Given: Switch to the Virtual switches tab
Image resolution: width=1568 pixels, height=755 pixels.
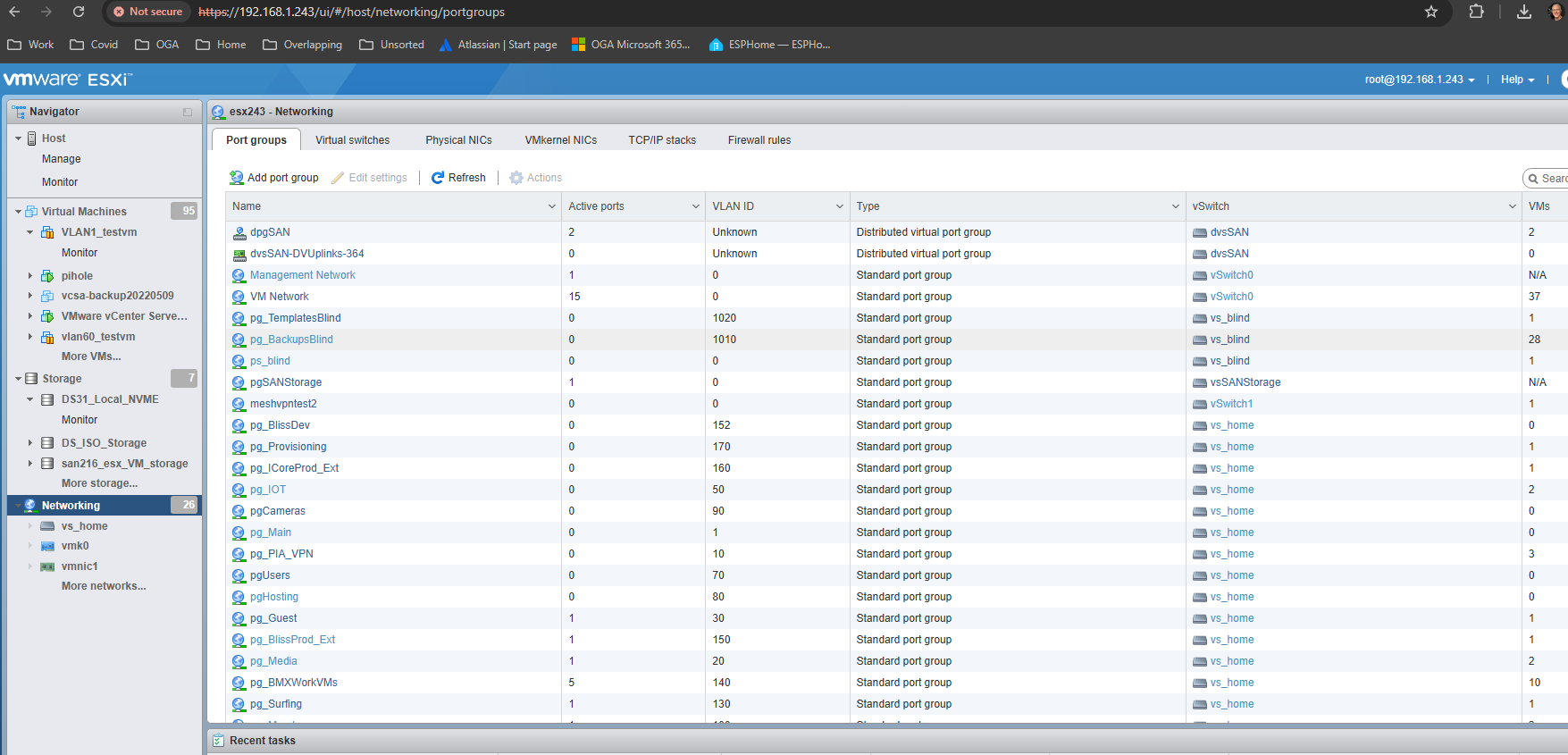Looking at the screenshot, I should point(352,140).
